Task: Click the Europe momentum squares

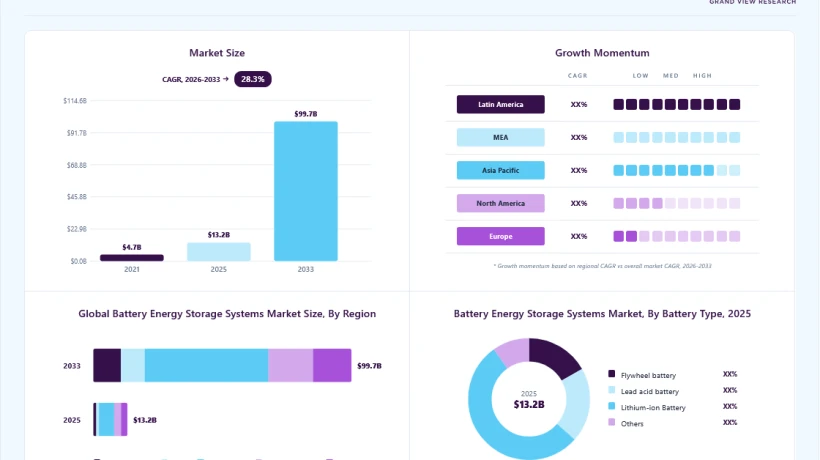Action: point(677,236)
